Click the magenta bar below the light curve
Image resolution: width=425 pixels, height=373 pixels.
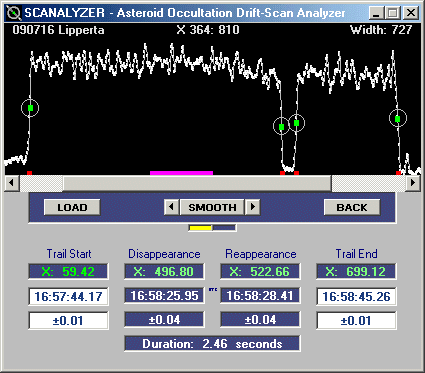pyautogui.click(x=181, y=173)
